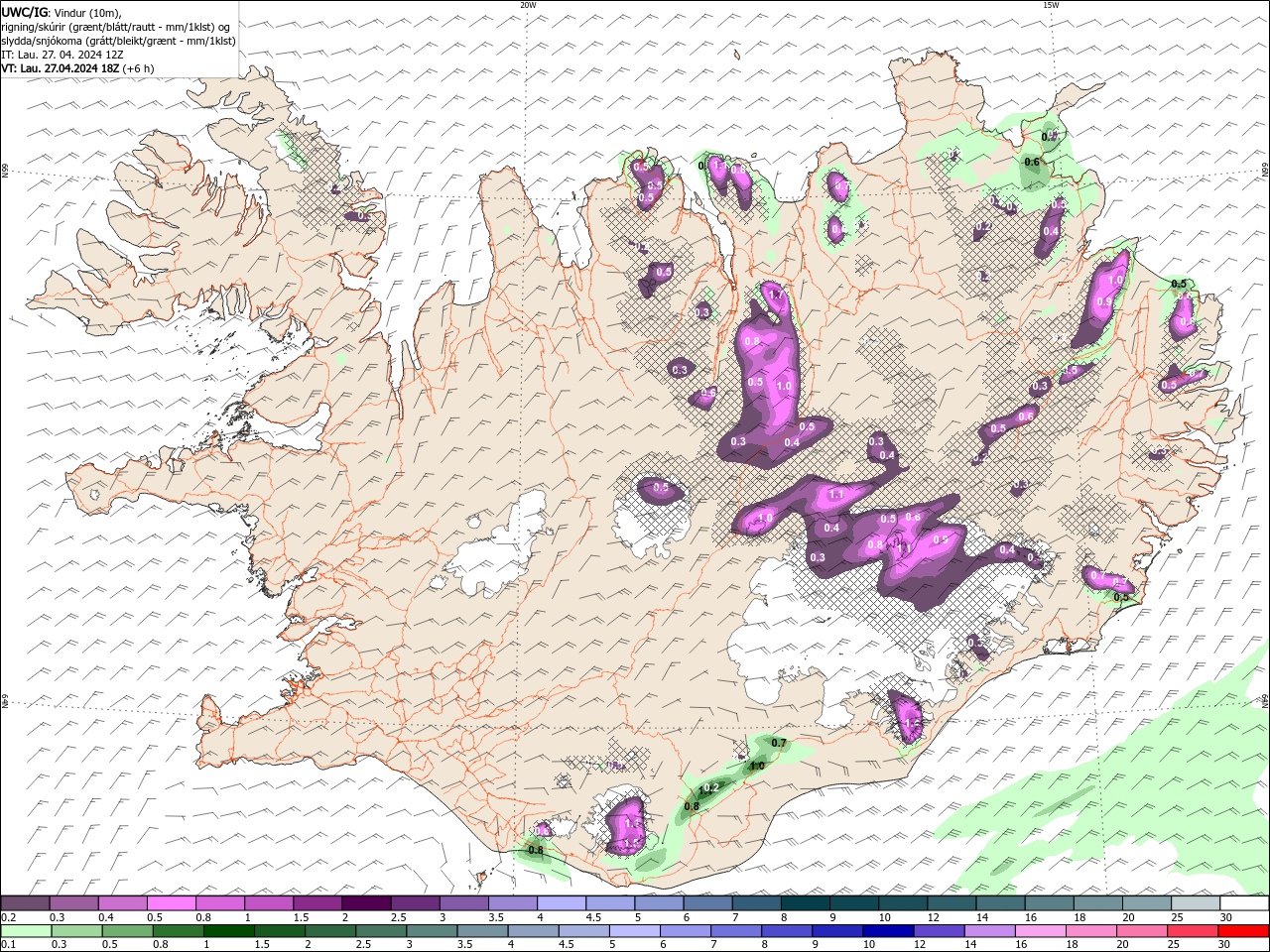Click the '15W' longitude label
Screen dimensions: 1270x952
(x=1051, y=5)
